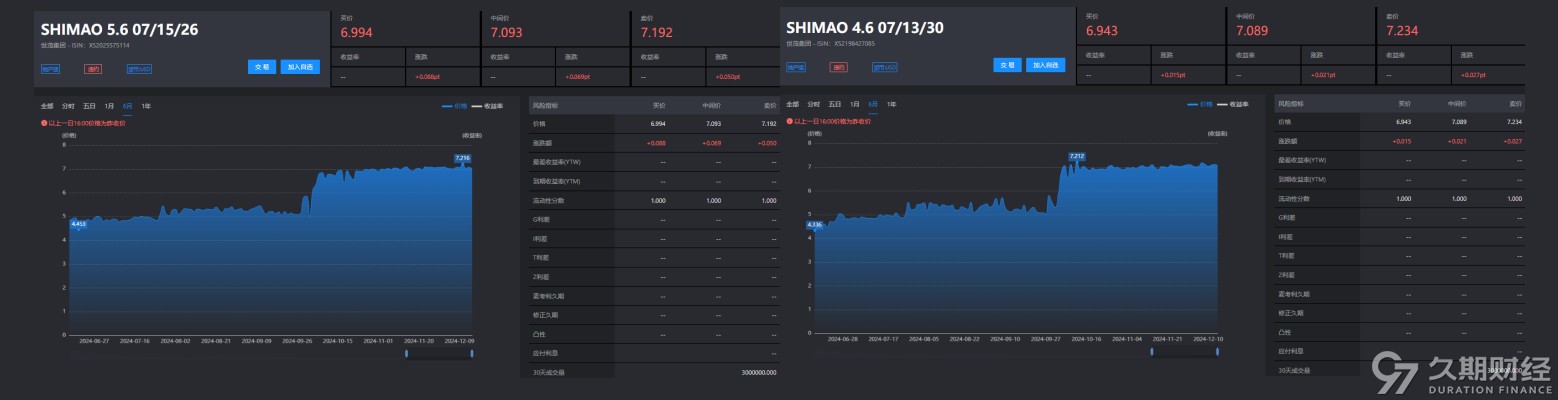The width and height of the screenshot is (1558, 400).
Task: Click USD currency tag under SHIMAO 4.6 title
Action: (884, 68)
